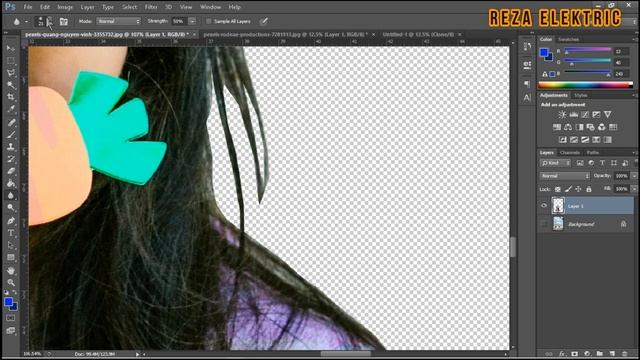This screenshot has width=640, height=360.
Task: Open layer blend mode Normal dropdown
Action: tap(565, 176)
